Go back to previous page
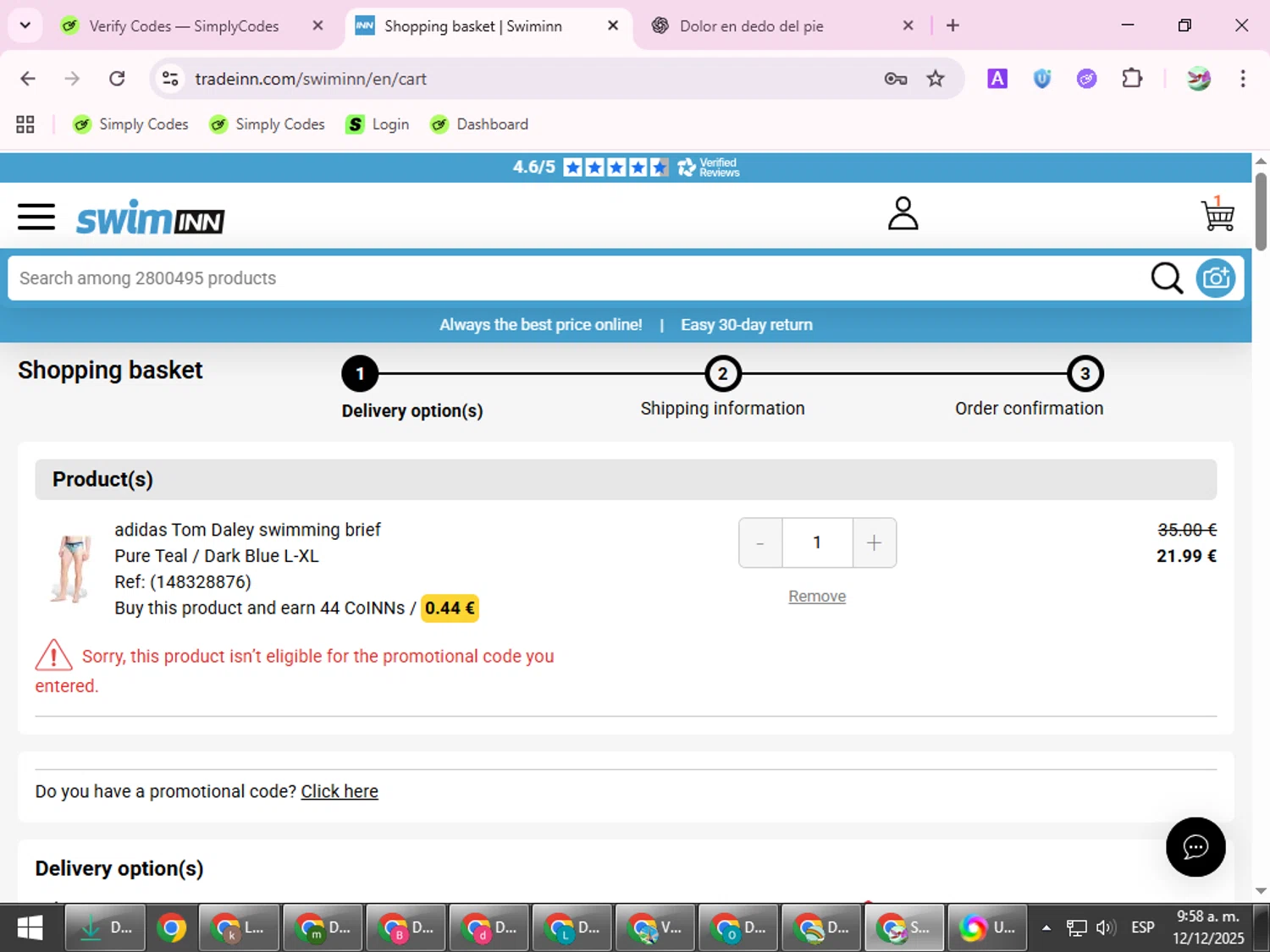The image size is (1270, 952). [28, 79]
